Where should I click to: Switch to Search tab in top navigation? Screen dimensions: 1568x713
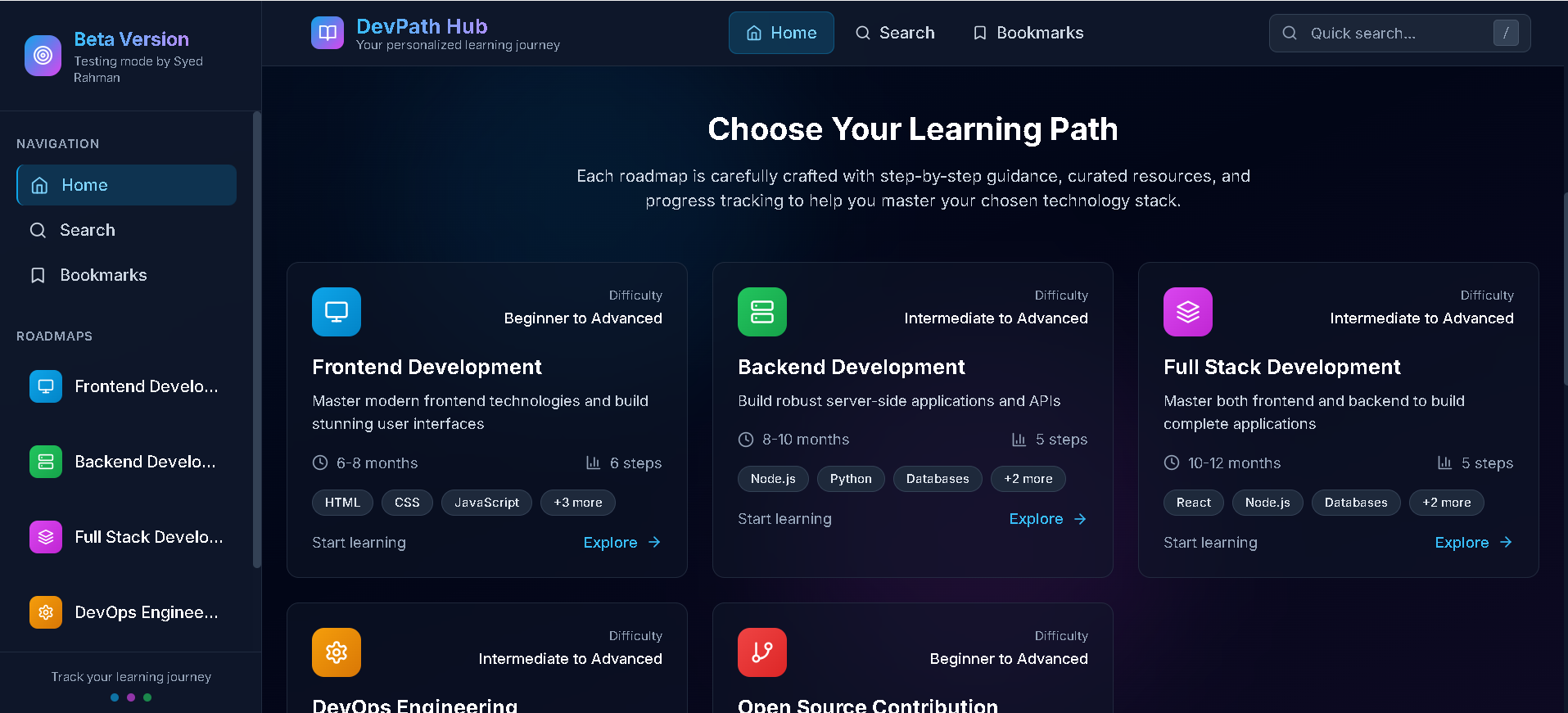coord(895,33)
